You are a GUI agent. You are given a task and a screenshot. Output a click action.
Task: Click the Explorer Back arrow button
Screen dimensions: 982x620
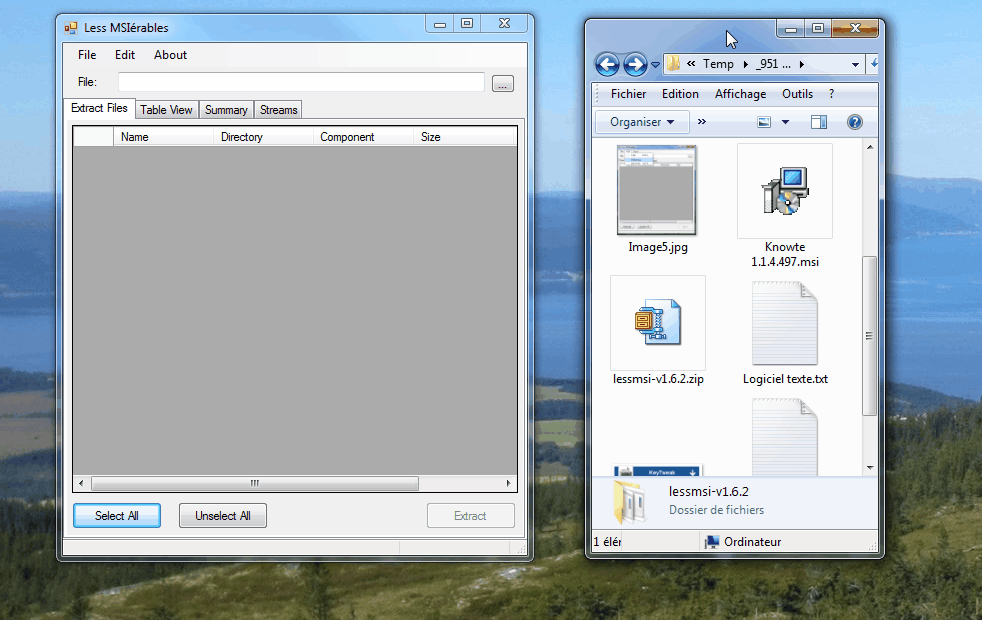tap(607, 65)
